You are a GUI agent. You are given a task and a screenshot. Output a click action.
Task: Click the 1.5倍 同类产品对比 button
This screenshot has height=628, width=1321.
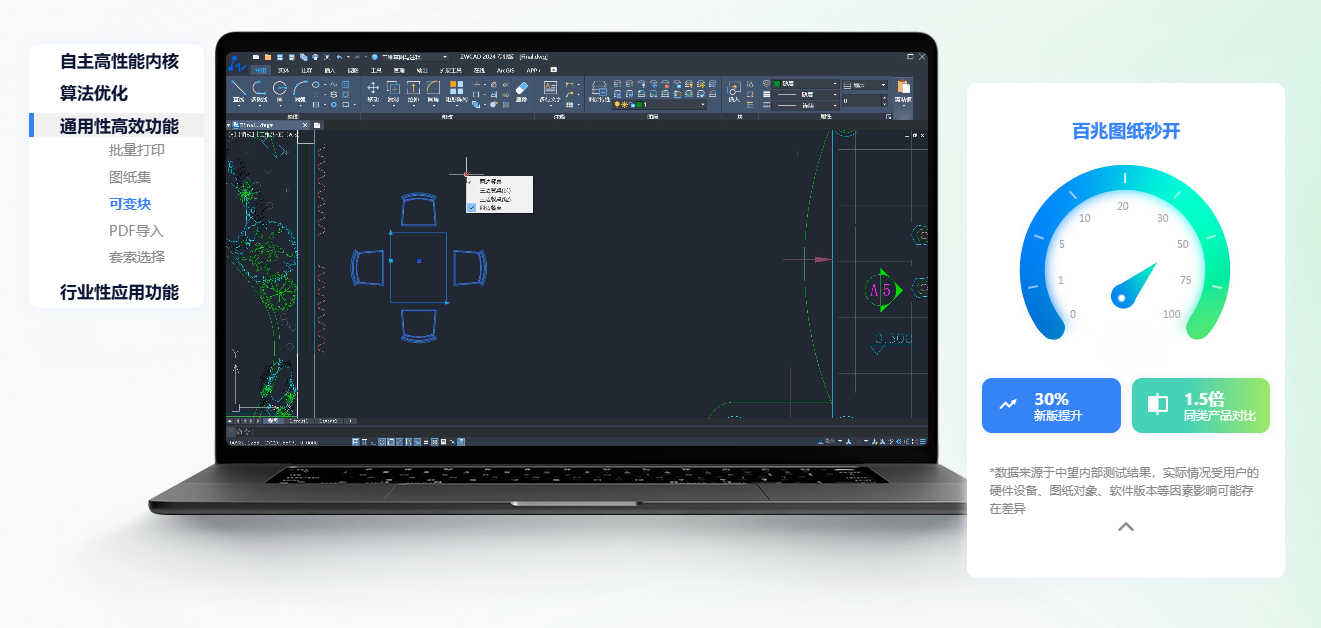1200,405
